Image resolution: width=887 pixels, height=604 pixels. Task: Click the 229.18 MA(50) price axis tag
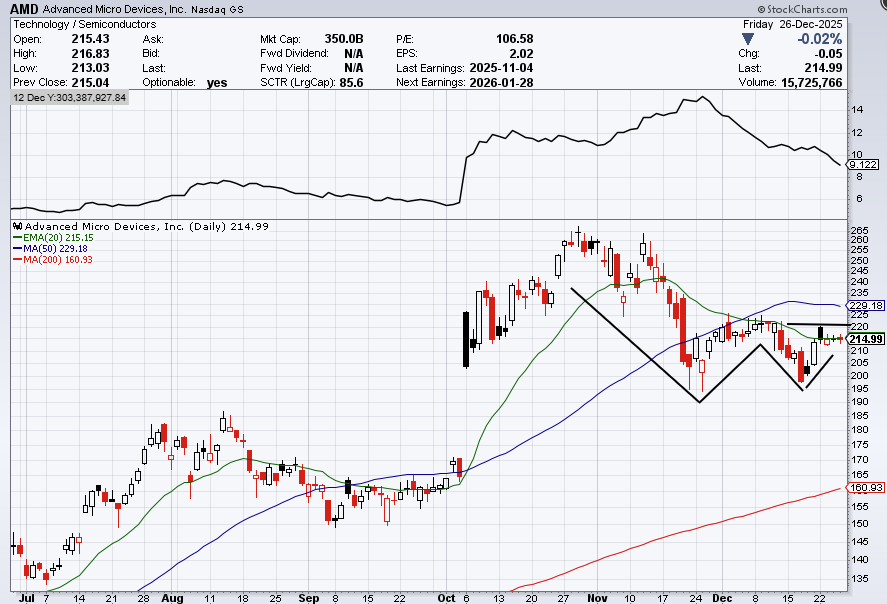[x=866, y=305]
